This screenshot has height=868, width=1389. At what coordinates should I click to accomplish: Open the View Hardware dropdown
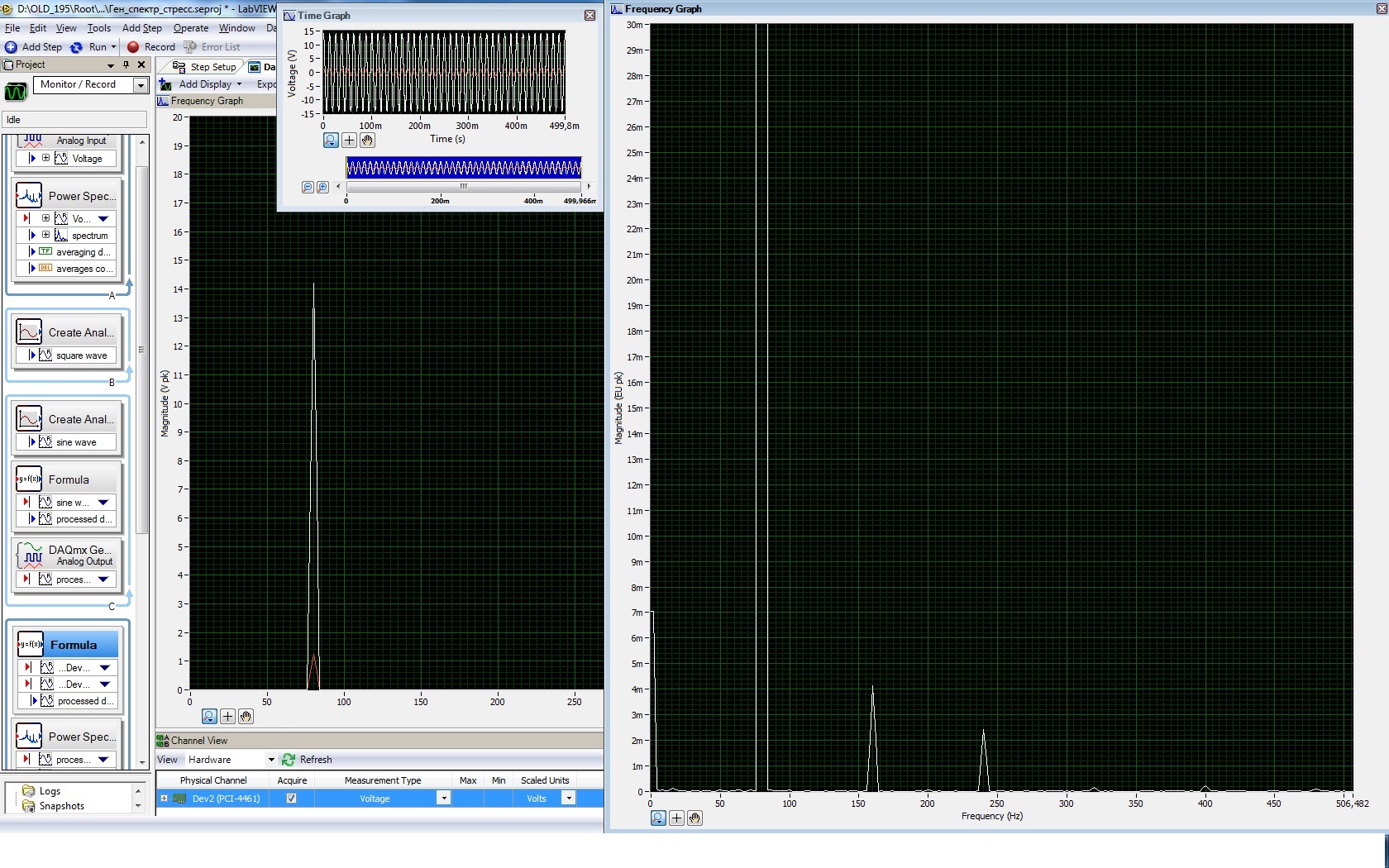coord(270,760)
